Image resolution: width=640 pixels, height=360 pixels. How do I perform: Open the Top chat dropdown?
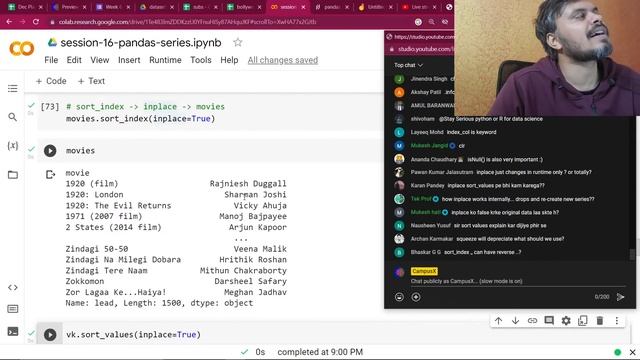click(x=408, y=65)
